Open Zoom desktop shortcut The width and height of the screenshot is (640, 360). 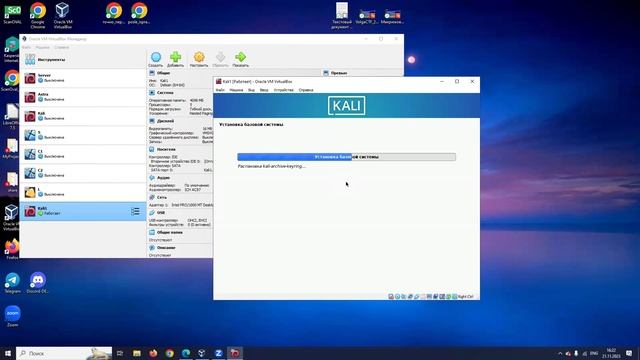(x=13, y=316)
